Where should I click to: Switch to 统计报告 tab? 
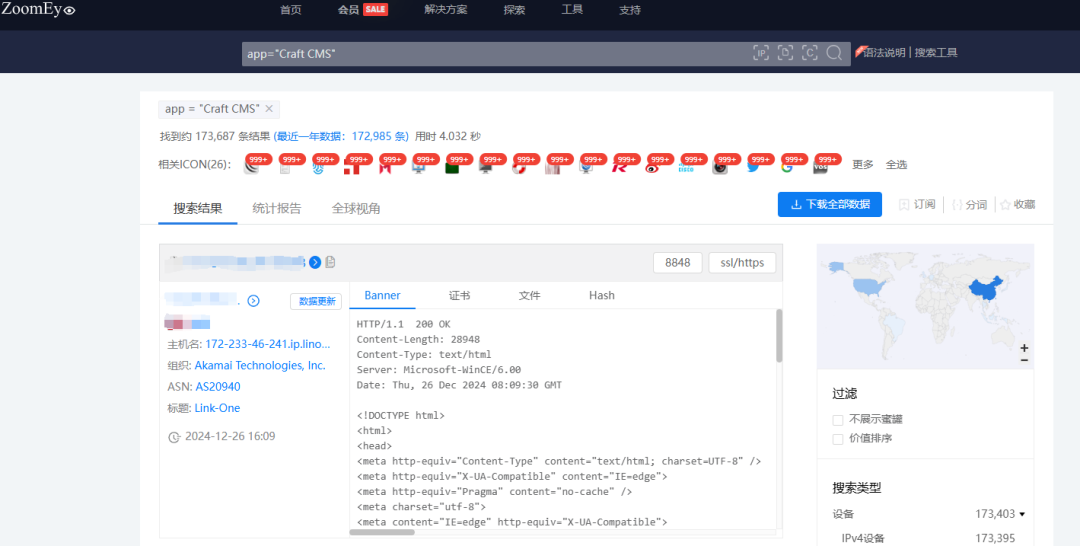tap(276, 208)
